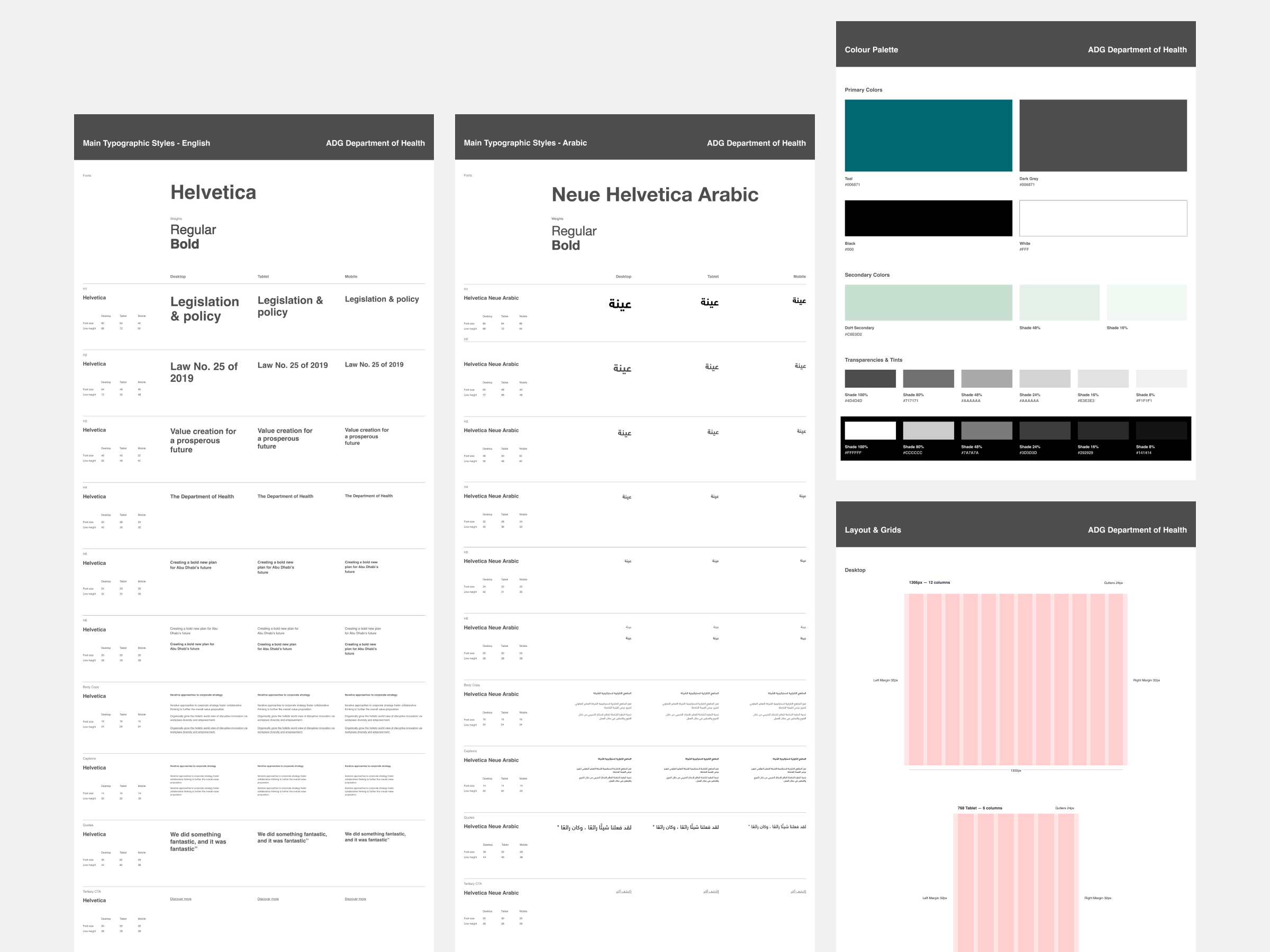Select the Dark Grey primary color swatch
This screenshot has width=1270, height=952.
pos(1102,135)
